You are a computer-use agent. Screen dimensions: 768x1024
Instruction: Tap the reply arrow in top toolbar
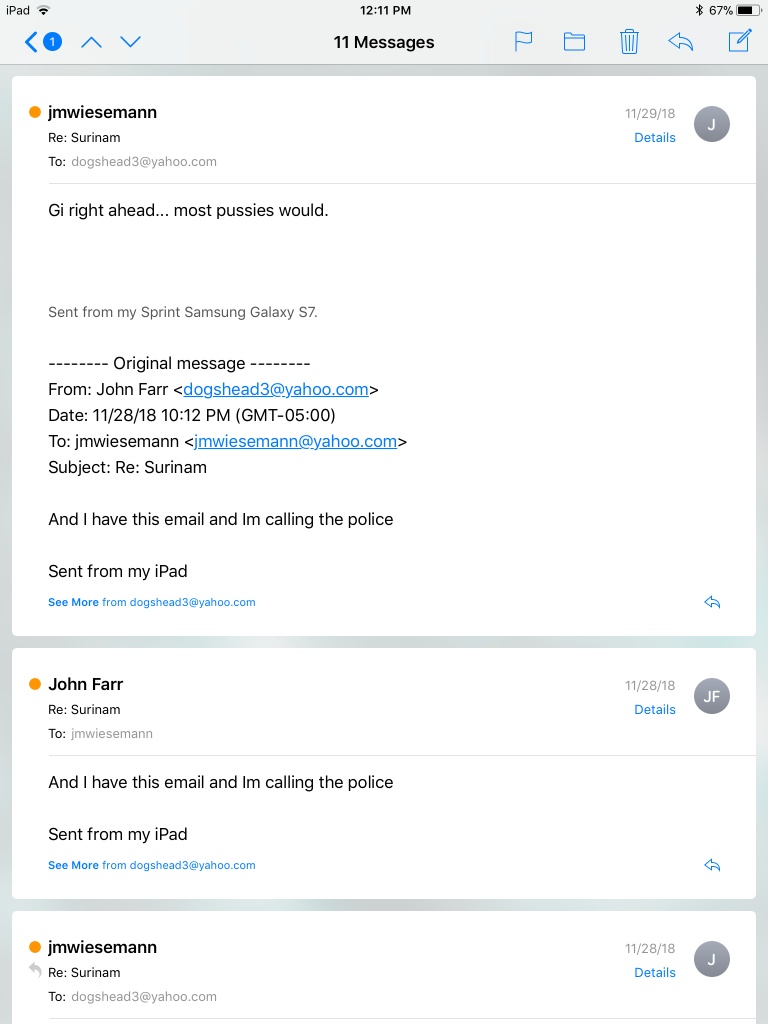point(680,42)
